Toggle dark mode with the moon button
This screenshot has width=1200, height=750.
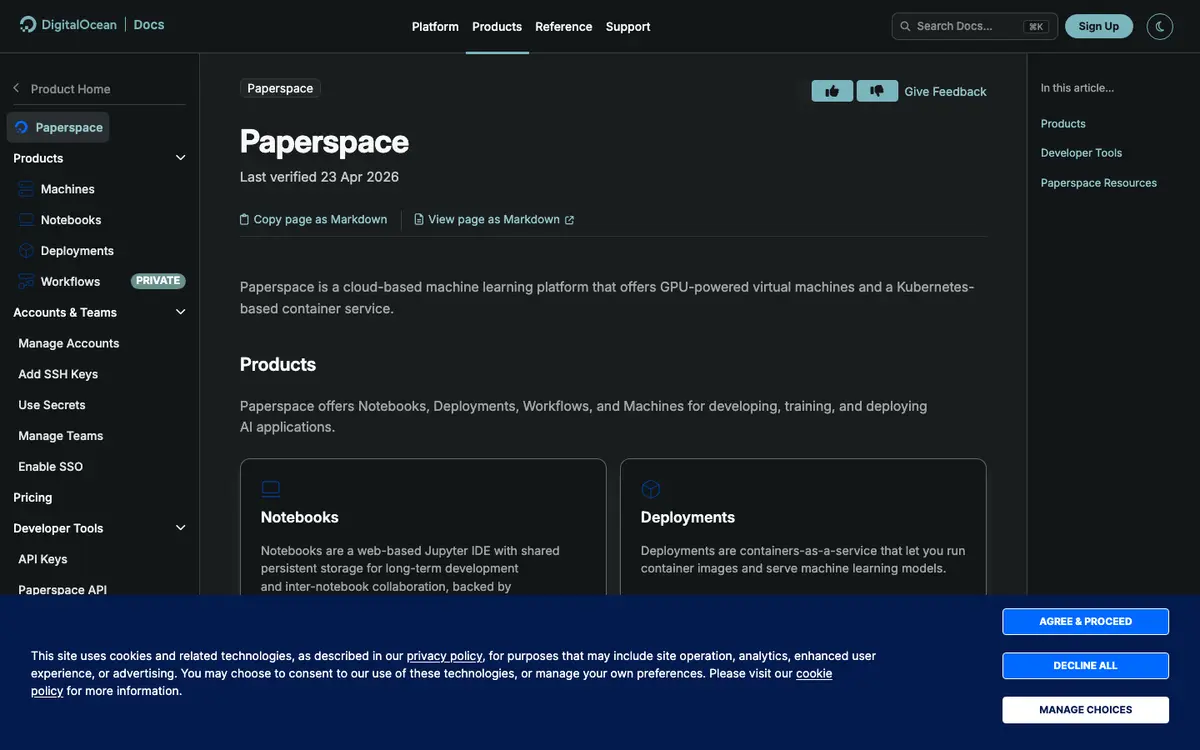[1160, 26]
